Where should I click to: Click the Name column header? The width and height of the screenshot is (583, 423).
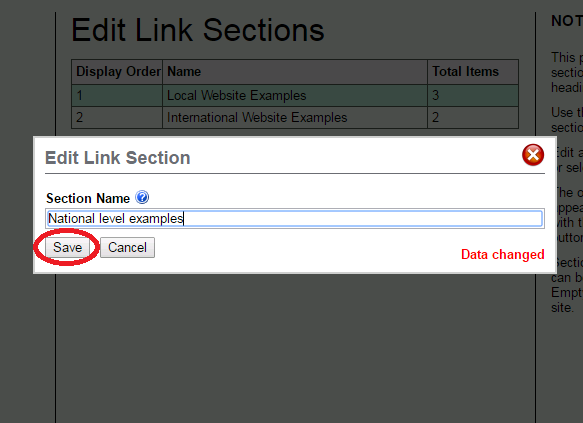[x=295, y=72]
